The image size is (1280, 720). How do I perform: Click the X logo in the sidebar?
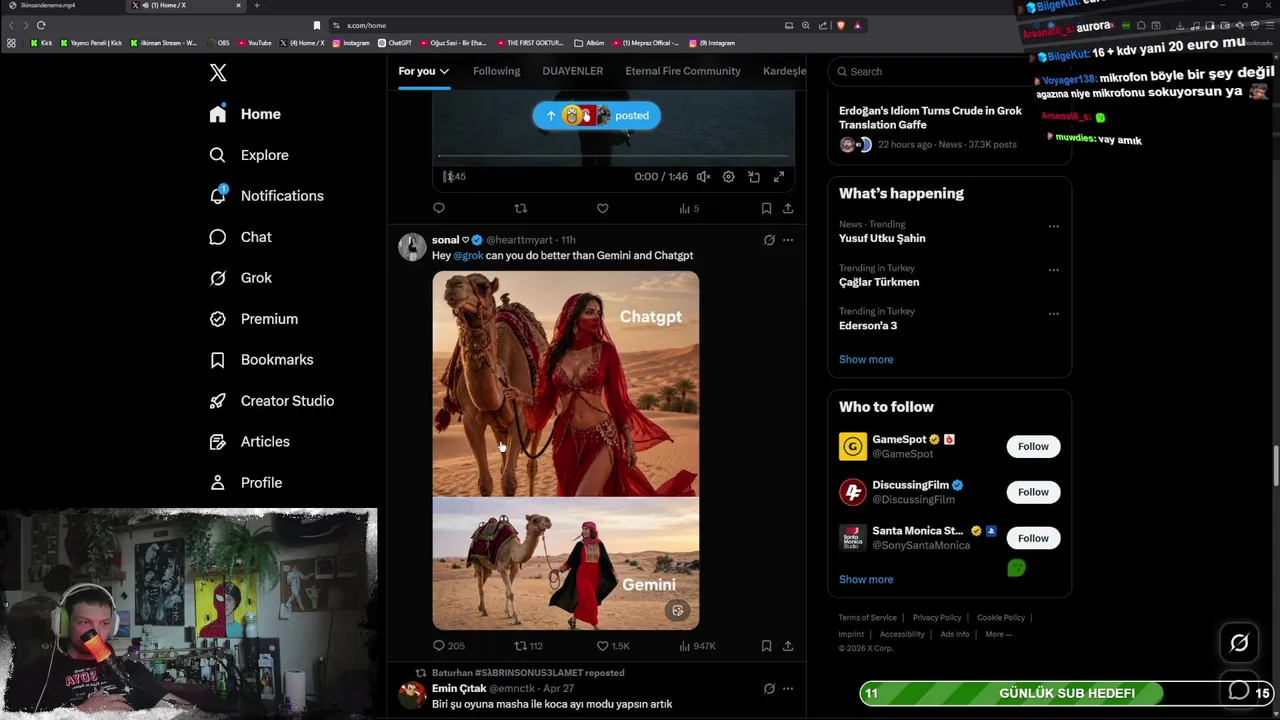pos(218,72)
